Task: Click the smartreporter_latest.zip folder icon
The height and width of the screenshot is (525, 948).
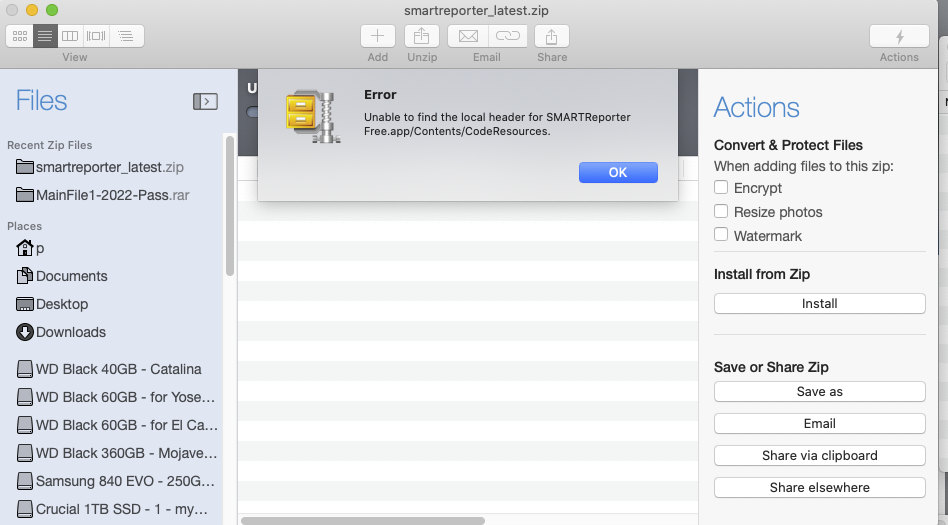Action: pos(25,166)
